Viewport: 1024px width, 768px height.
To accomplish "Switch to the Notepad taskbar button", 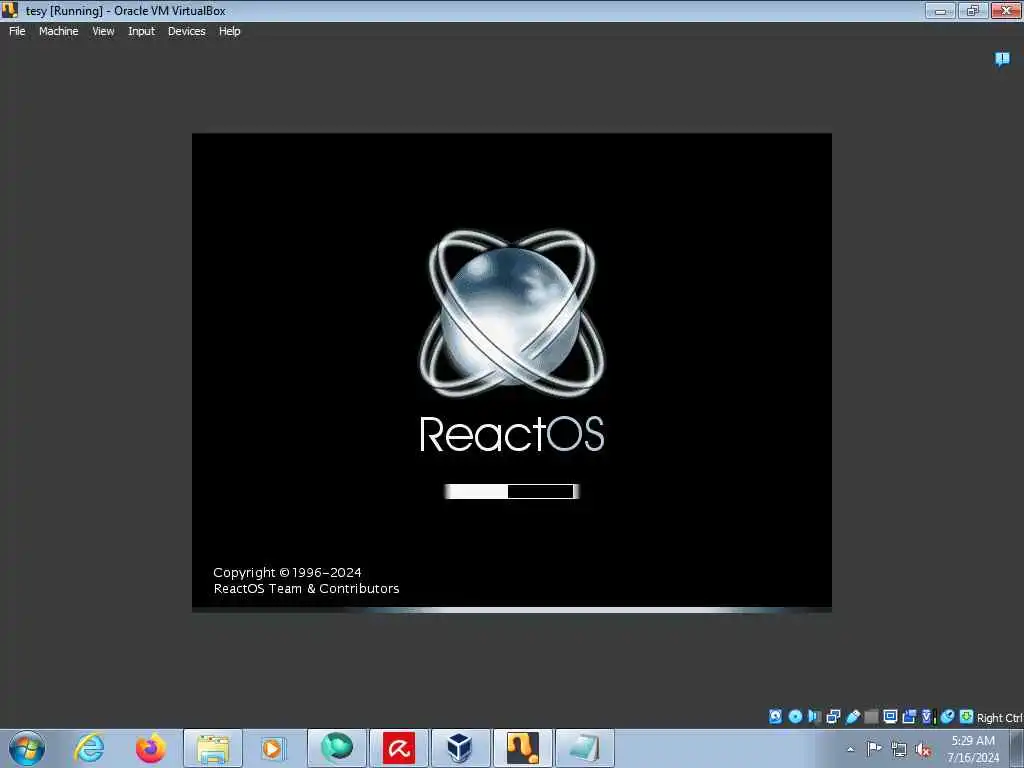I will (x=584, y=748).
